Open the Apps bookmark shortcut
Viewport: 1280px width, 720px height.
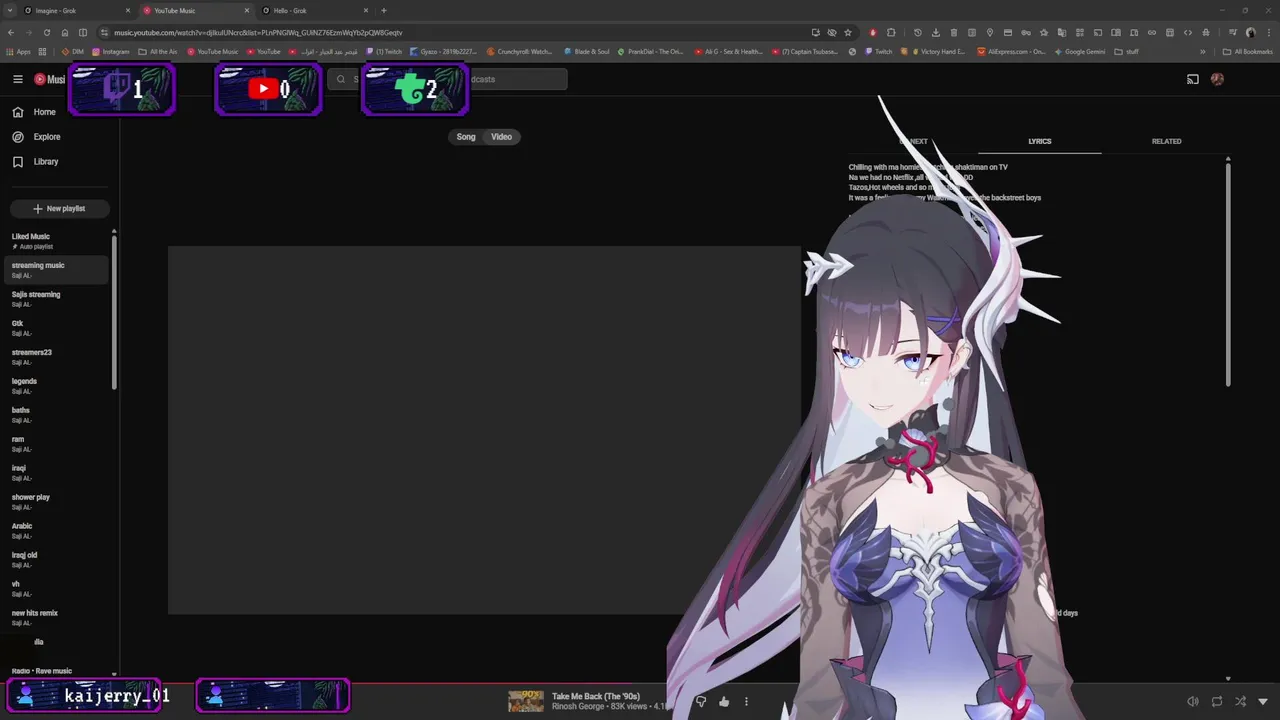(x=18, y=51)
